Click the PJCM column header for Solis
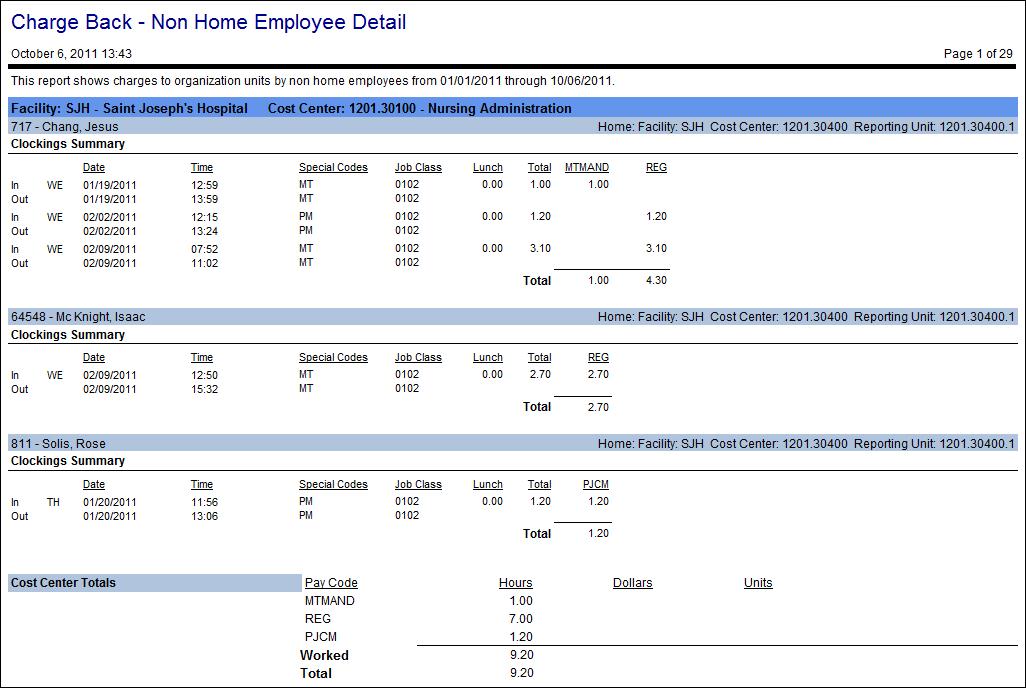The height and width of the screenshot is (688, 1026). pos(596,485)
